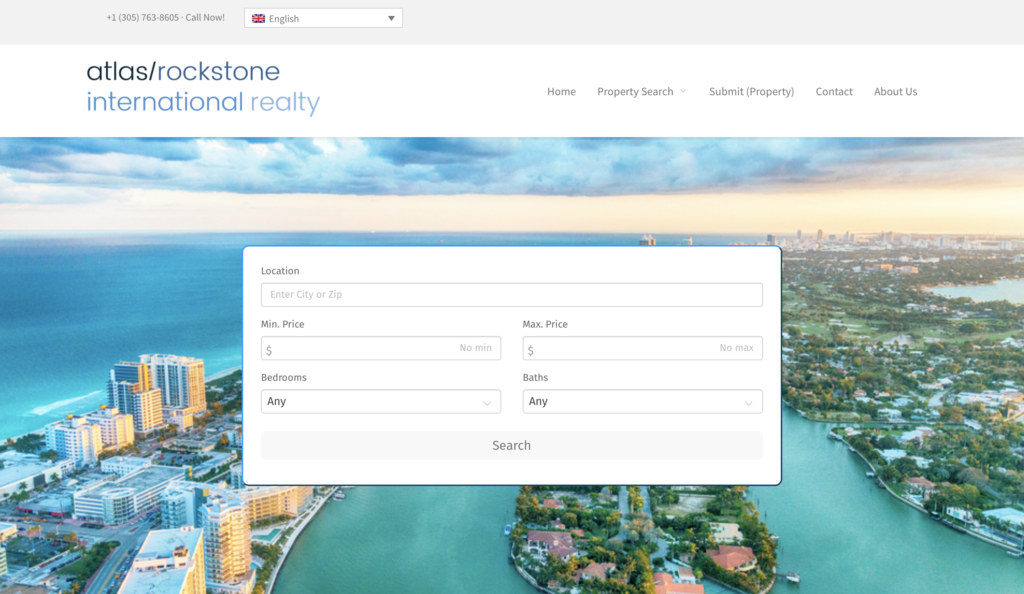Open the Property Search menu
1024x594 pixels.
coord(635,91)
